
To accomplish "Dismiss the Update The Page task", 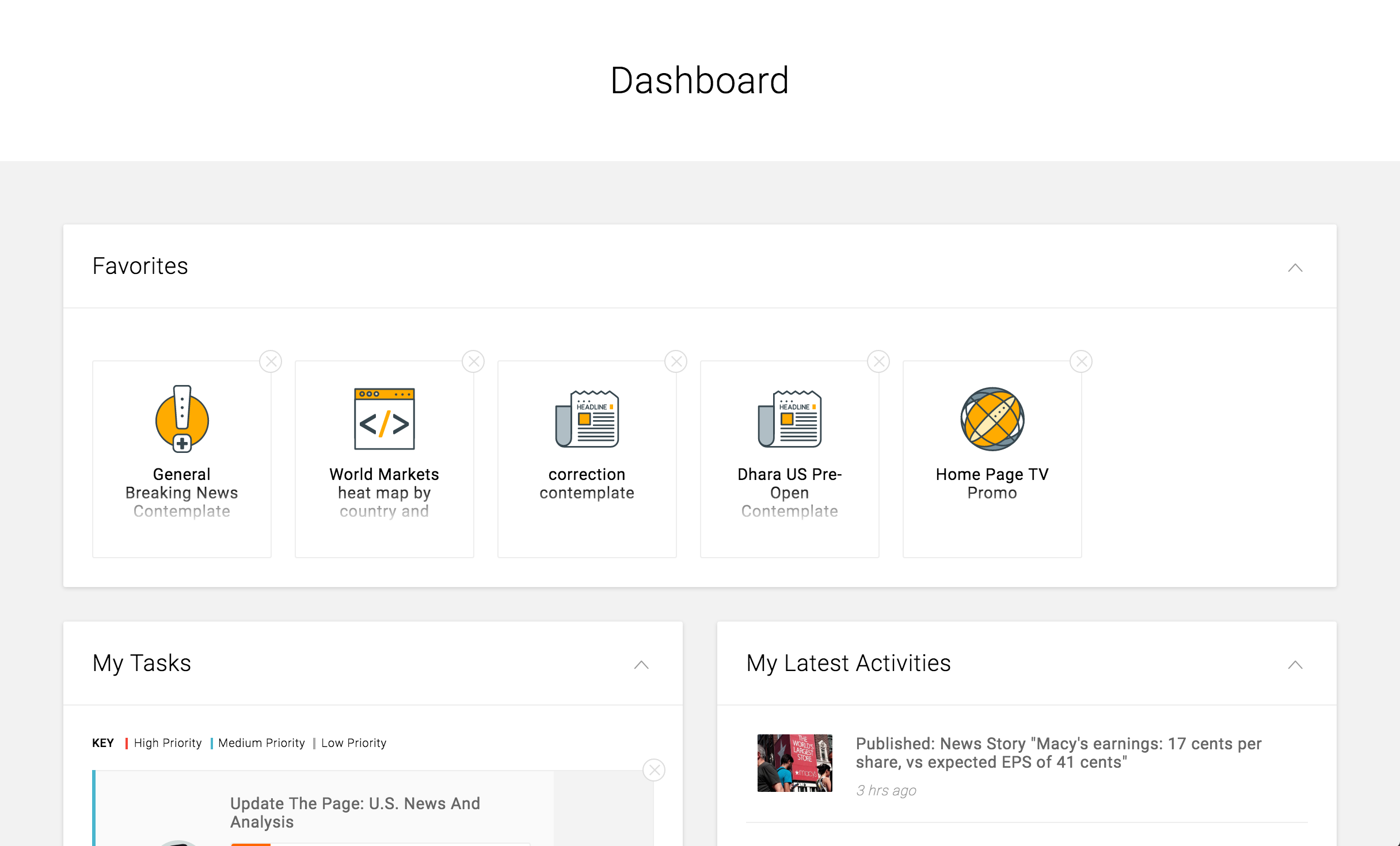I will [654, 770].
